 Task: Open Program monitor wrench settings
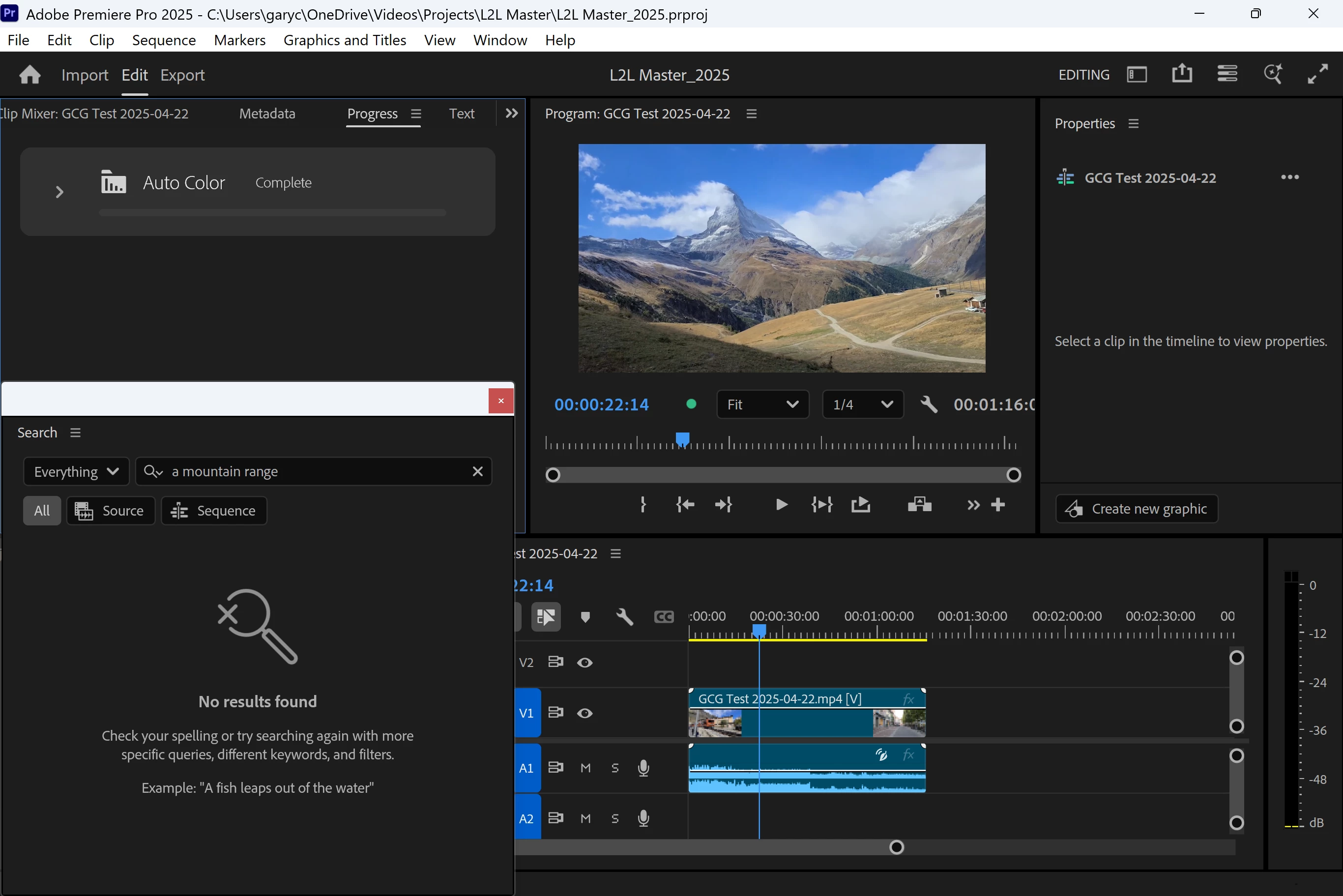click(929, 405)
